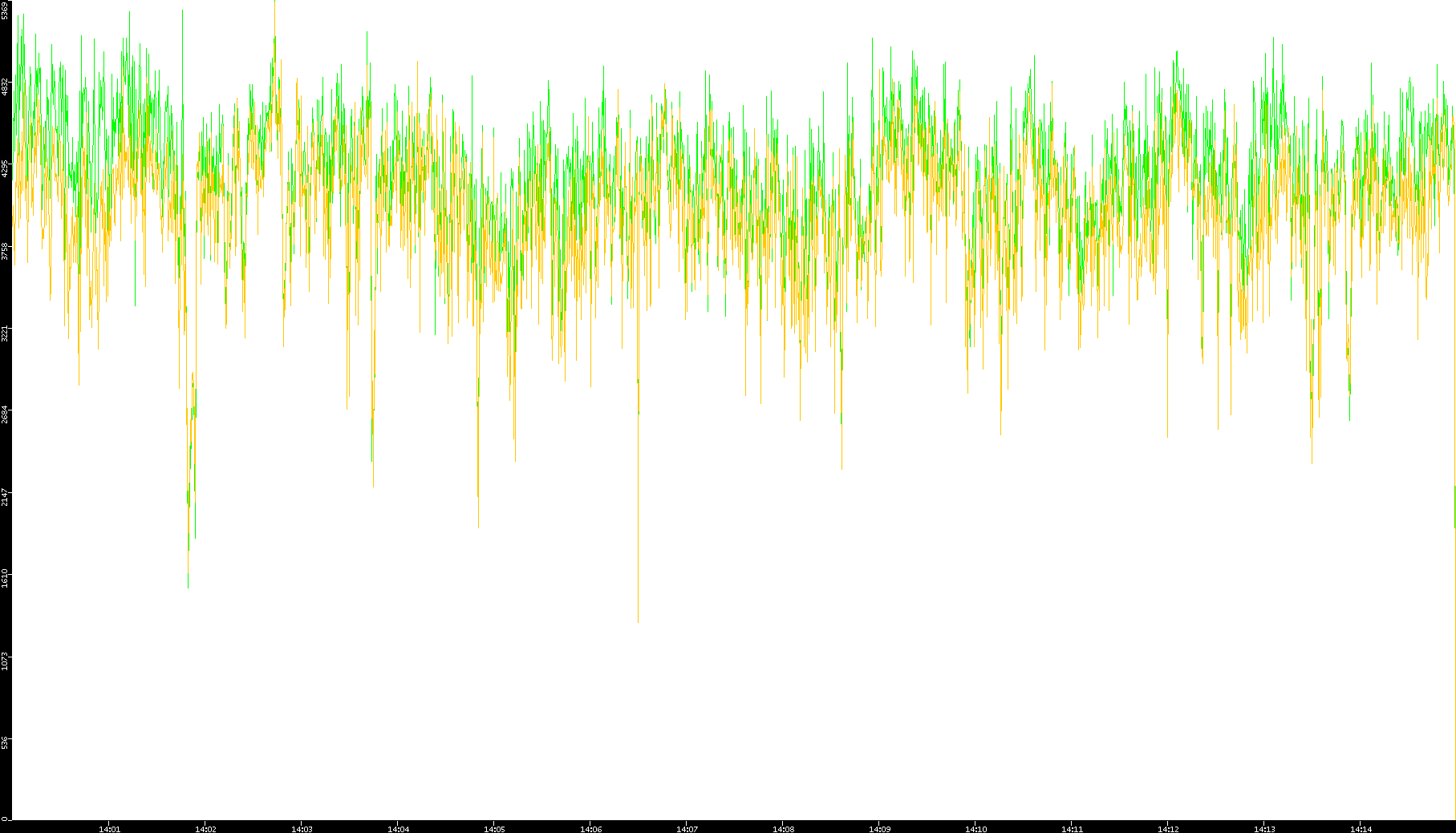Choose the 1610 value on the vertical axis
Screen dimensions: 1456x833
5,578
